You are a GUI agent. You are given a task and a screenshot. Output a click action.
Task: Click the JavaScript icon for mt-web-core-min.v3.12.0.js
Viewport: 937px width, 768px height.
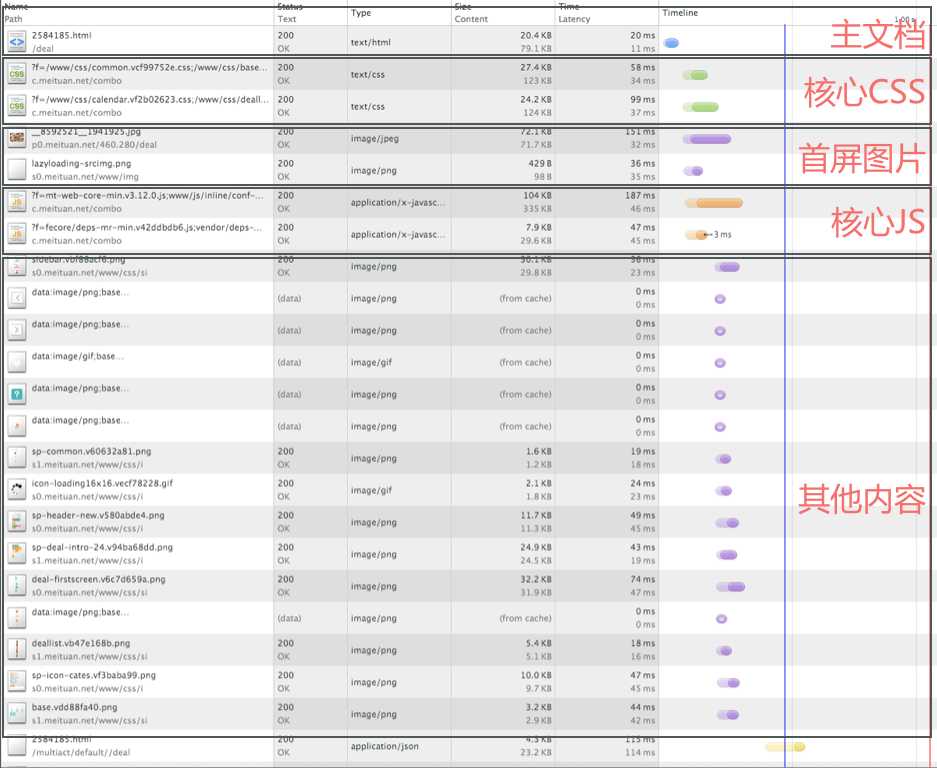point(16,201)
